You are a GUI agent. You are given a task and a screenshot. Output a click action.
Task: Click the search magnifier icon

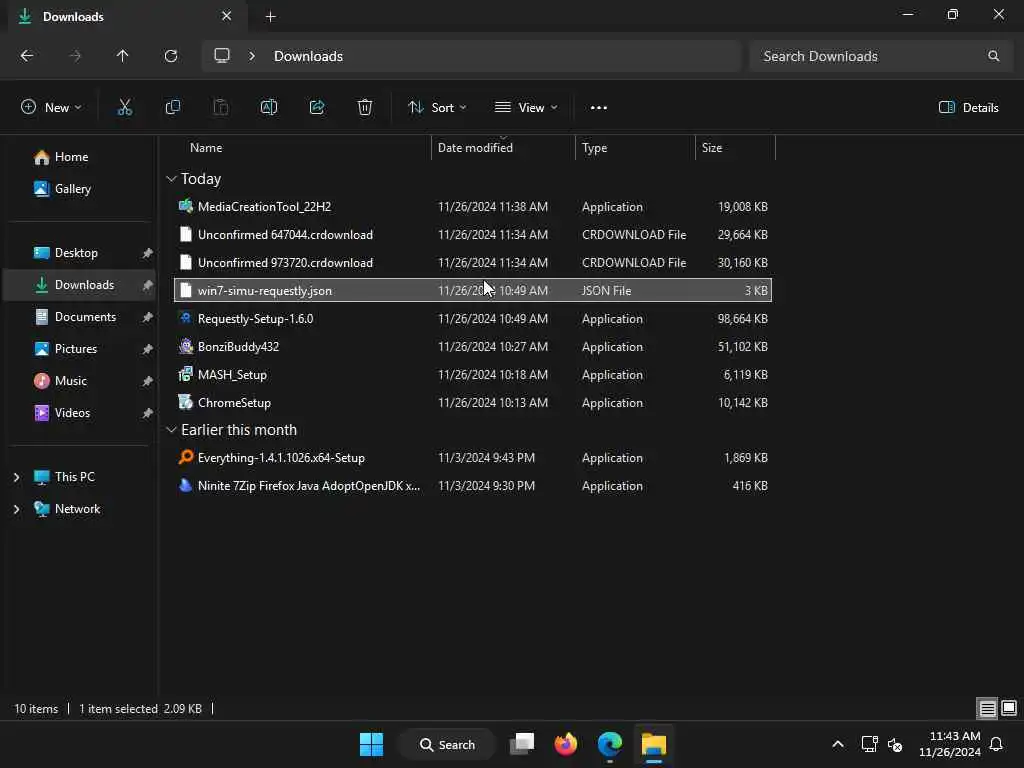(993, 56)
